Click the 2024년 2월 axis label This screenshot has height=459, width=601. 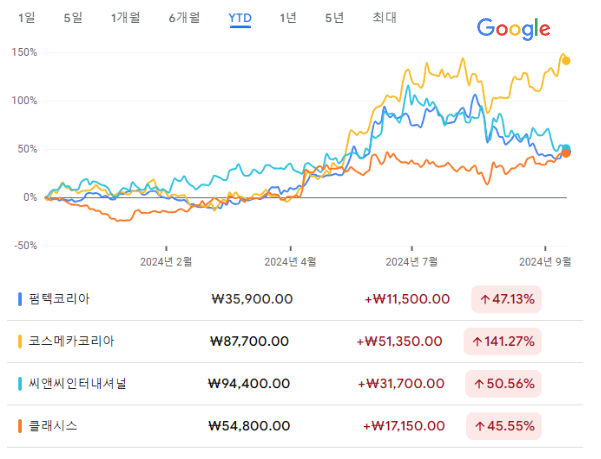[x=166, y=262]
